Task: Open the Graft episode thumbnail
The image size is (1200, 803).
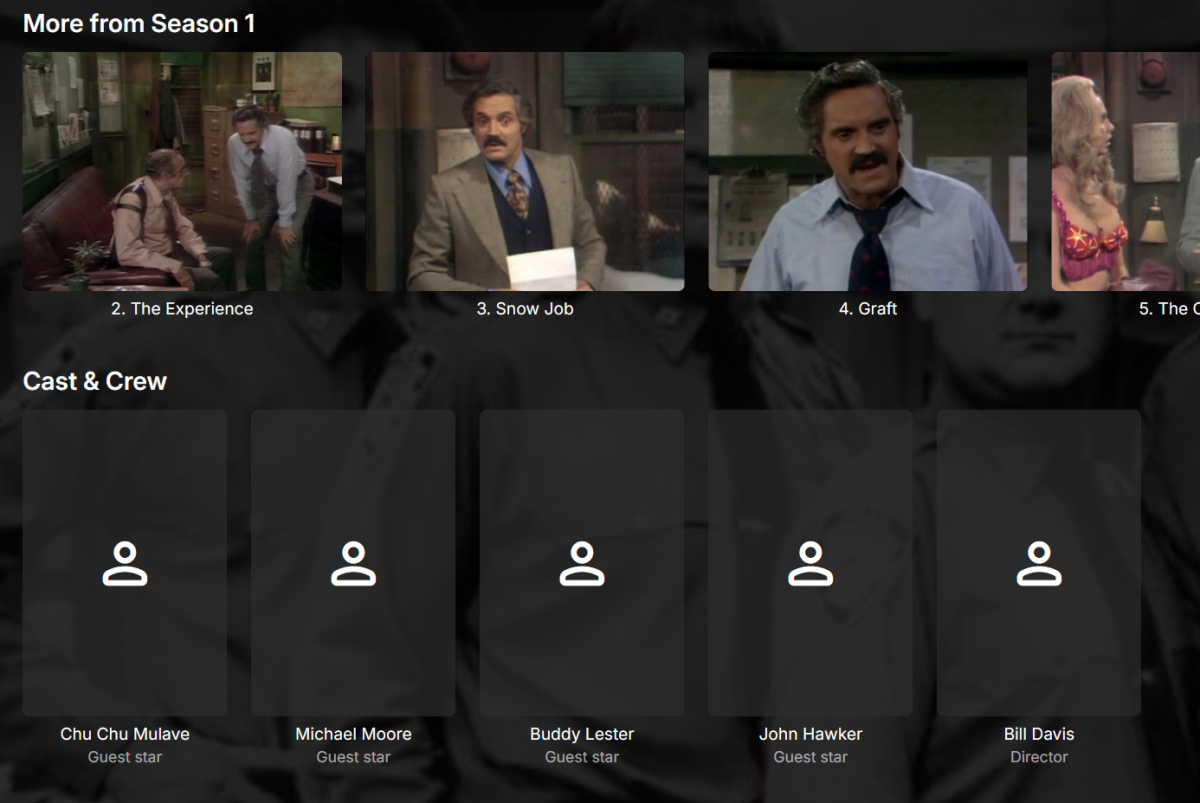Action: click(x=868, y=171)
